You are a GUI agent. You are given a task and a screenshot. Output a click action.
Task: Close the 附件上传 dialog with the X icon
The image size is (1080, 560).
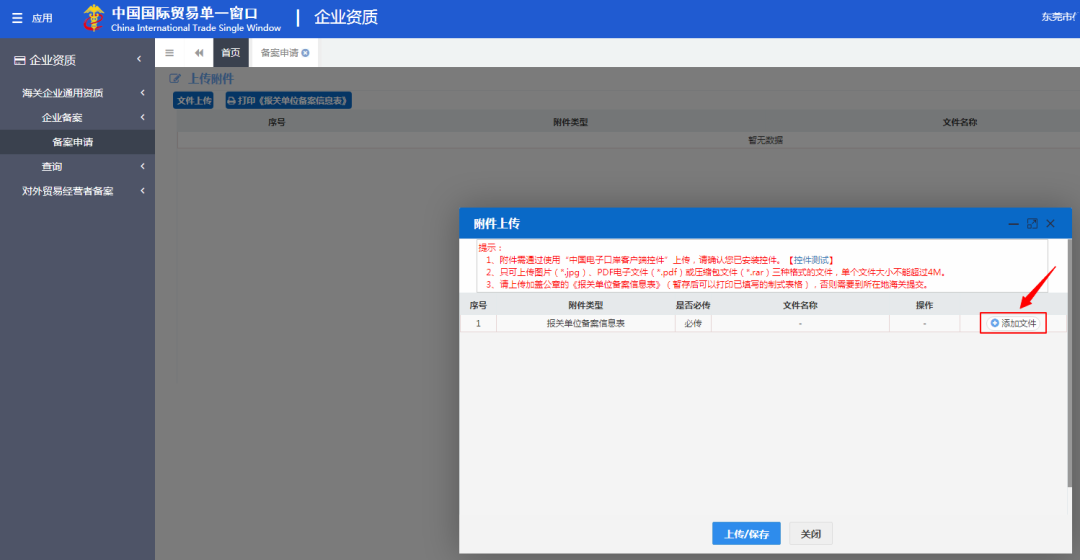point(1050,223)
